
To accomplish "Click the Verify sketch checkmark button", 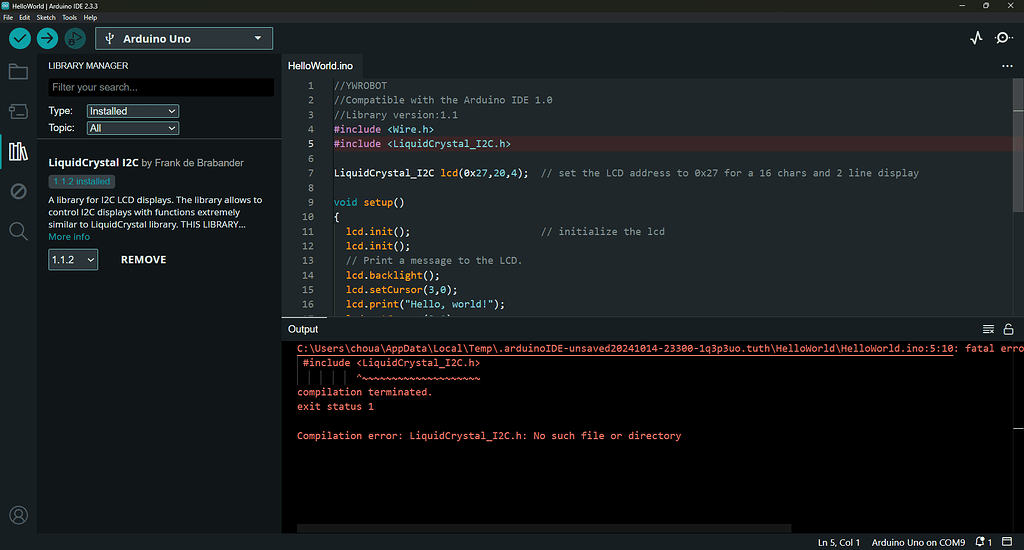I will pyautogui.click(x=20, y=38).
